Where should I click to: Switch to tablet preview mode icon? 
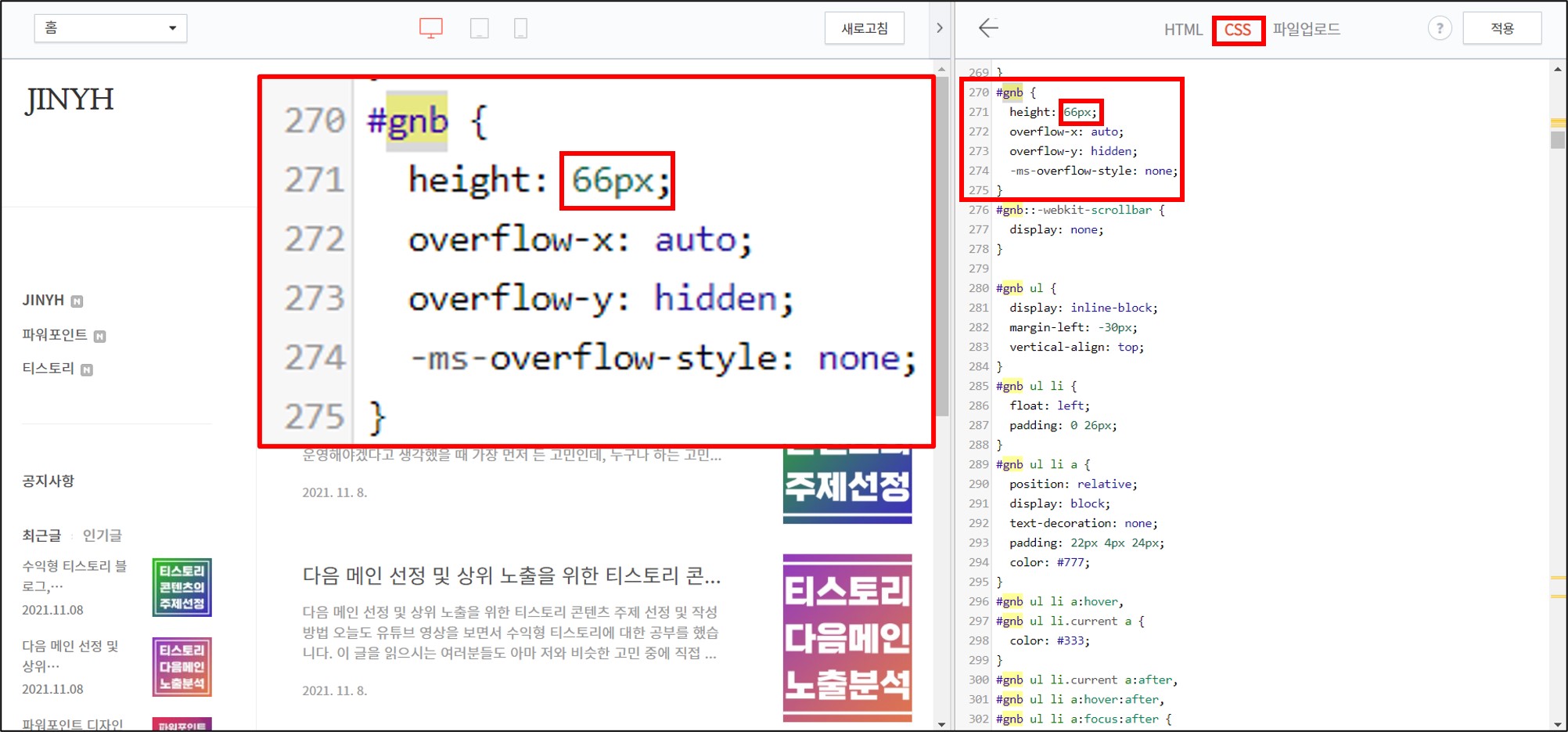point(480,29)
